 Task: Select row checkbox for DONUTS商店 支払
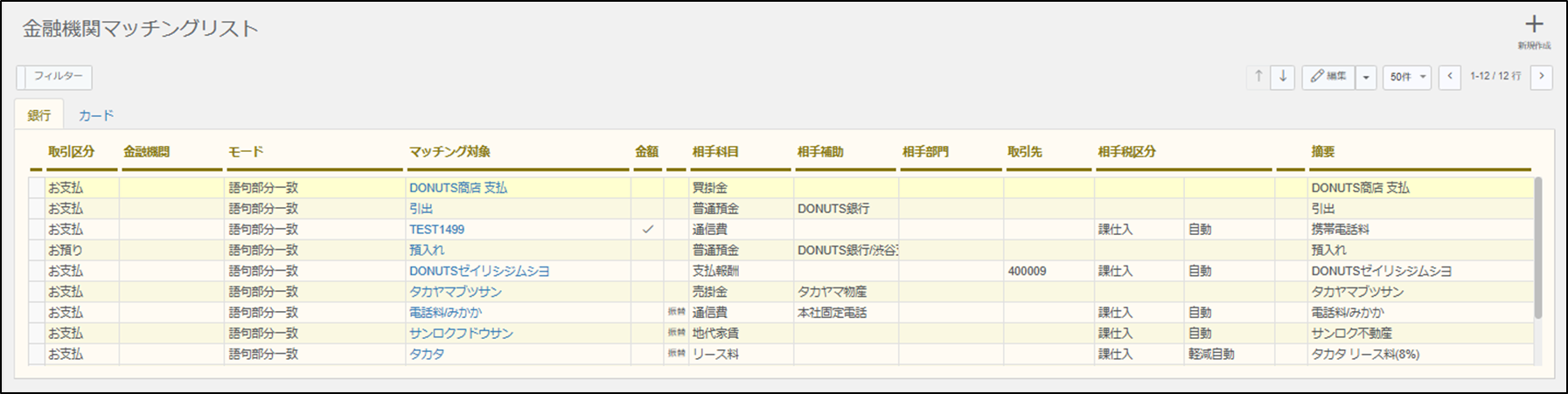click(x=36, y=188)
